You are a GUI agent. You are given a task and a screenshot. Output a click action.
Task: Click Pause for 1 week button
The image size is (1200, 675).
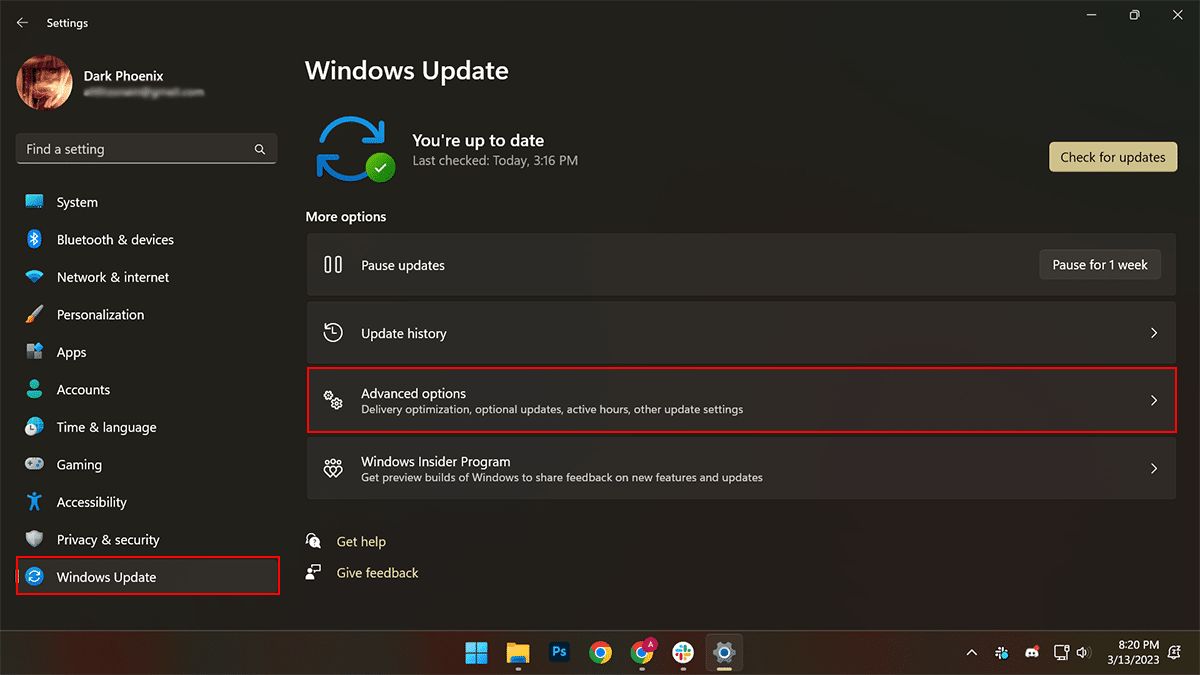pyautogui.click(x=1100, y=265)
